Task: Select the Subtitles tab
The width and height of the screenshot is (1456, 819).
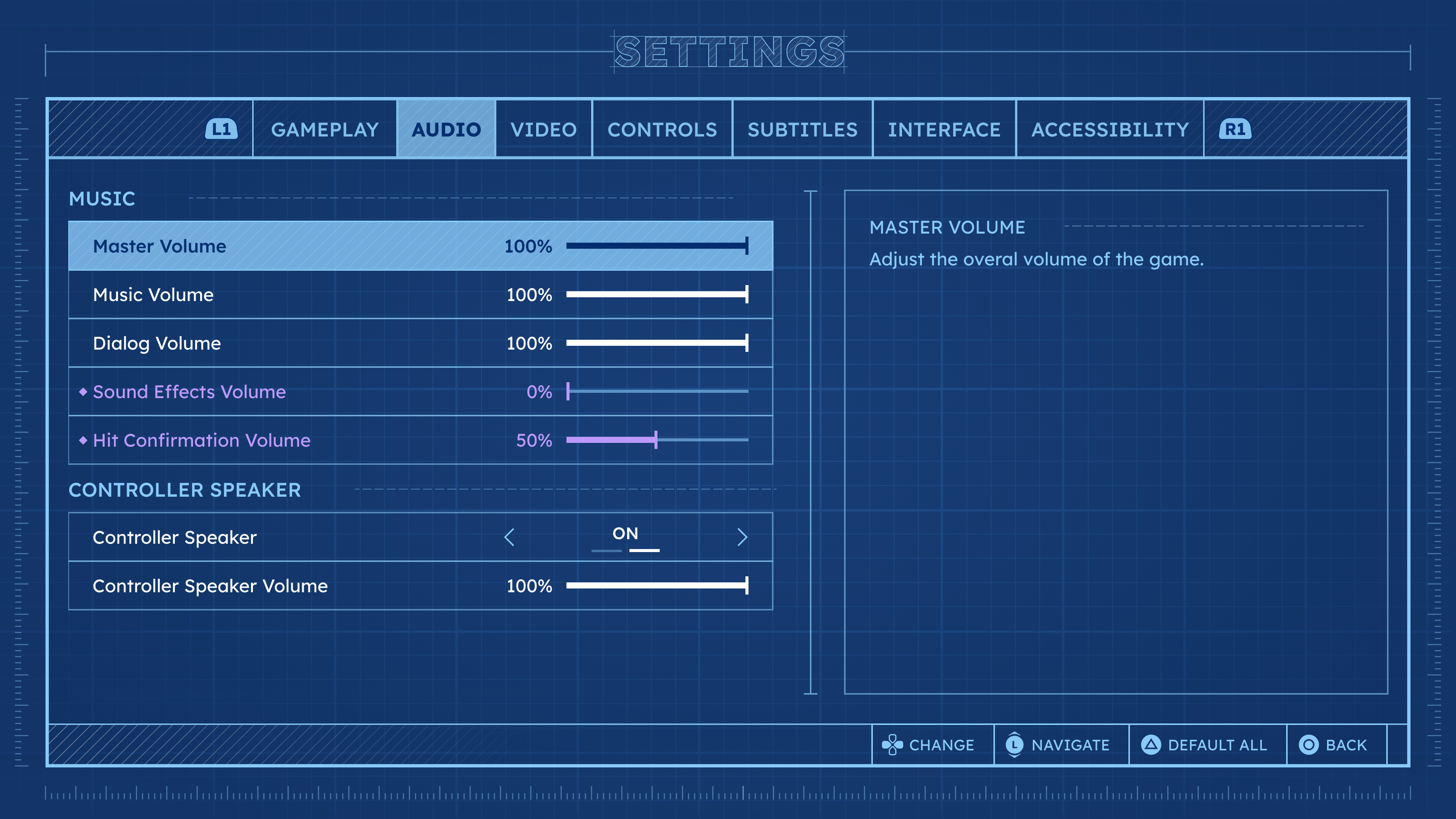Action: (x=803, y=129)
